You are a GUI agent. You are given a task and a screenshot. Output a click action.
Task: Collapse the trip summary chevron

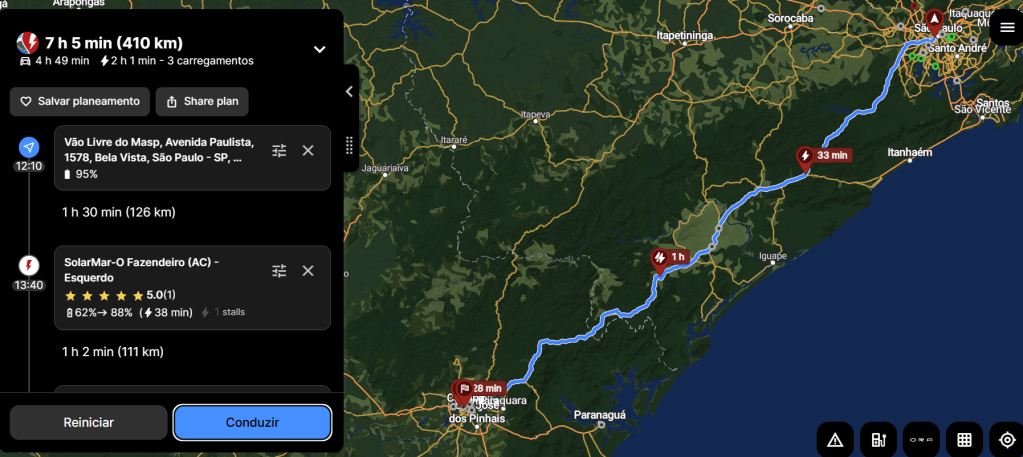[x=320, y=50]
